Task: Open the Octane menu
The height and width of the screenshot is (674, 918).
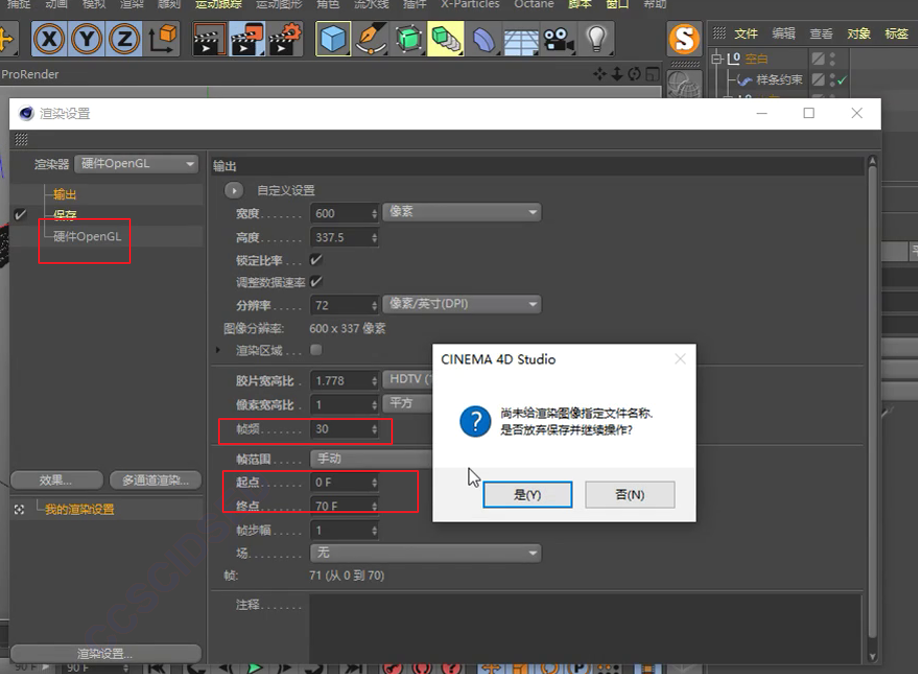Action: click(534, 4)
